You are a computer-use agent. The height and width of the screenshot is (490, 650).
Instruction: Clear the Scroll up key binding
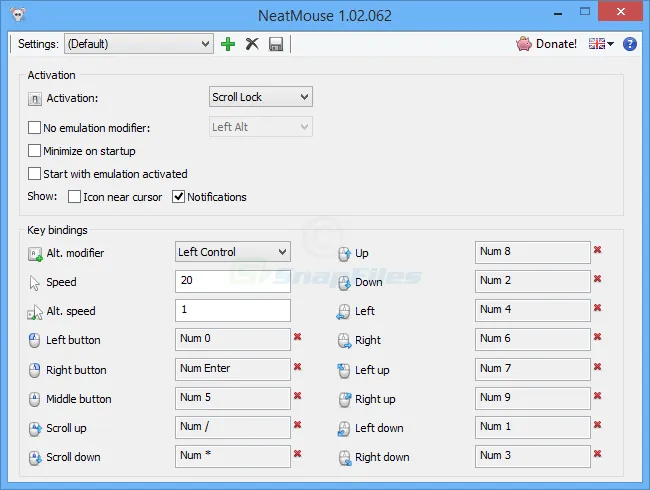click(297, 425)
